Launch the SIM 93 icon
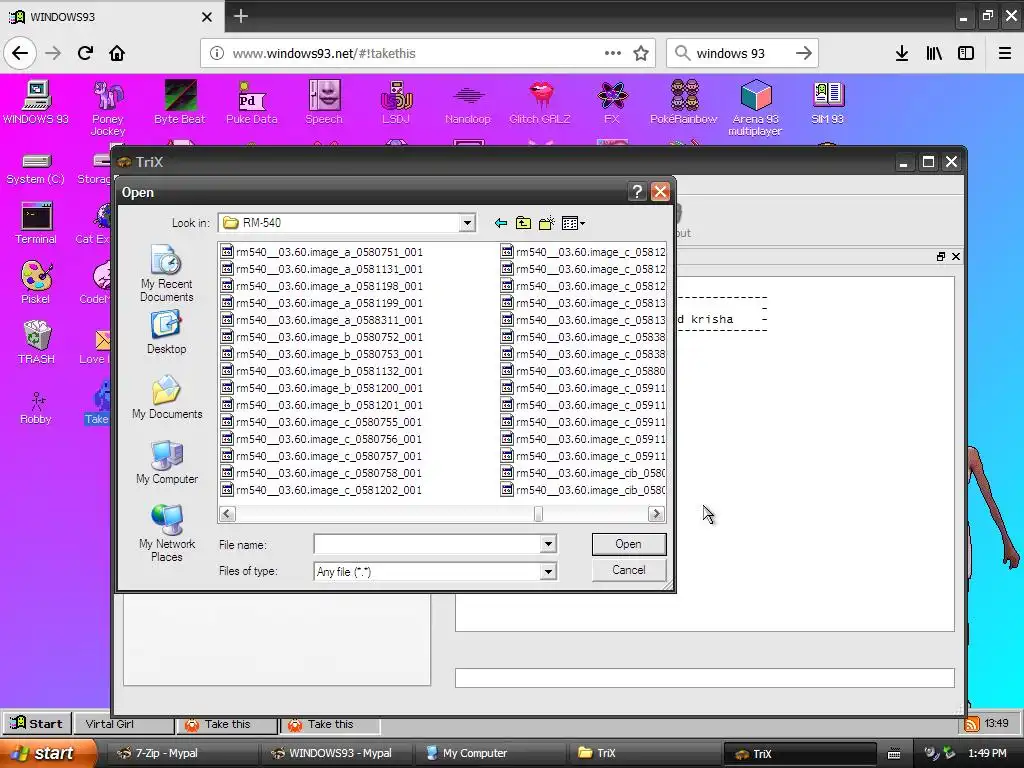Viewport: 1024px width, 768px height. (x=827, y=103)
